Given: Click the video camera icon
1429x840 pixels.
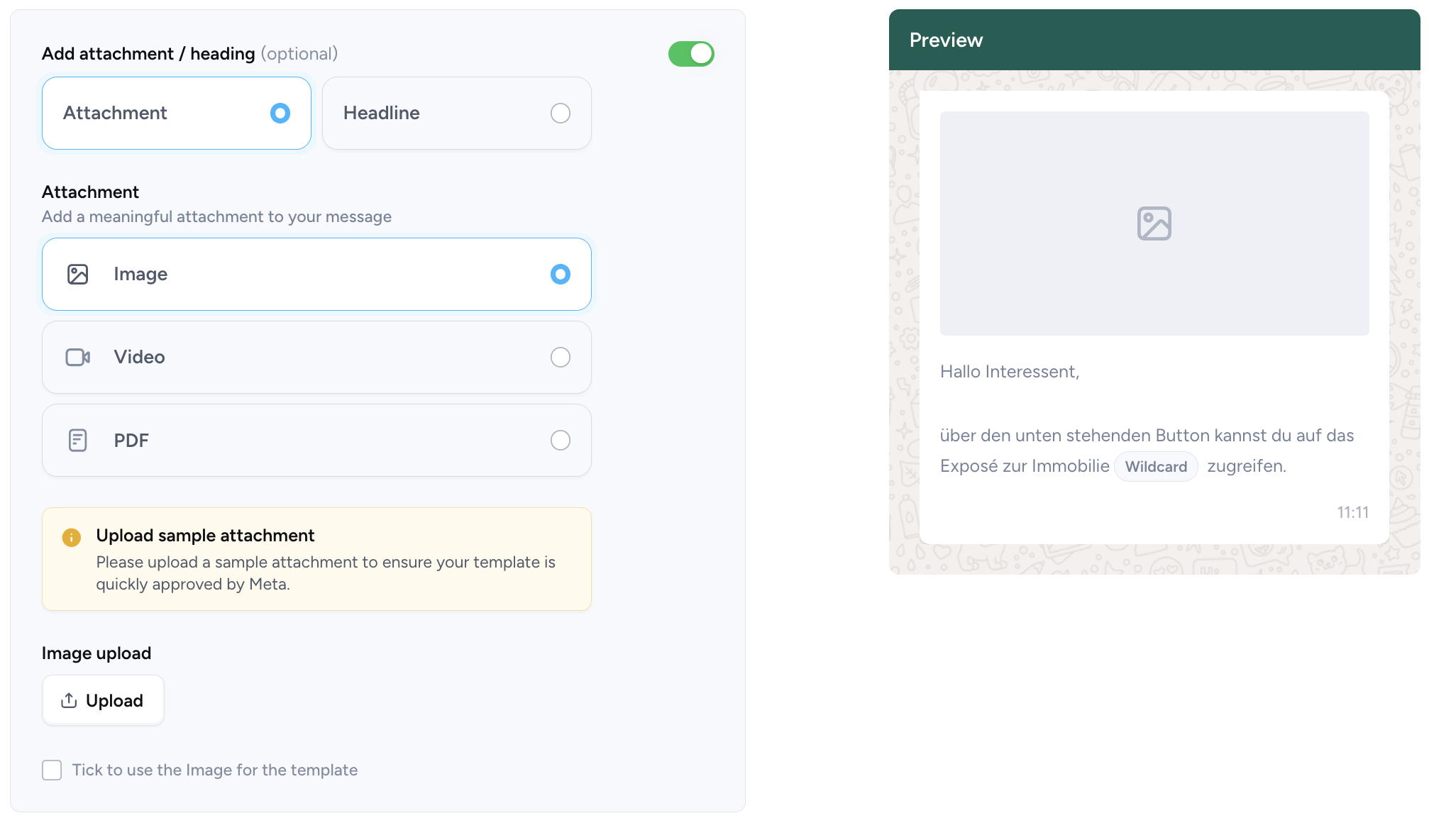Looking at the screenshot, I should point(77,357).
